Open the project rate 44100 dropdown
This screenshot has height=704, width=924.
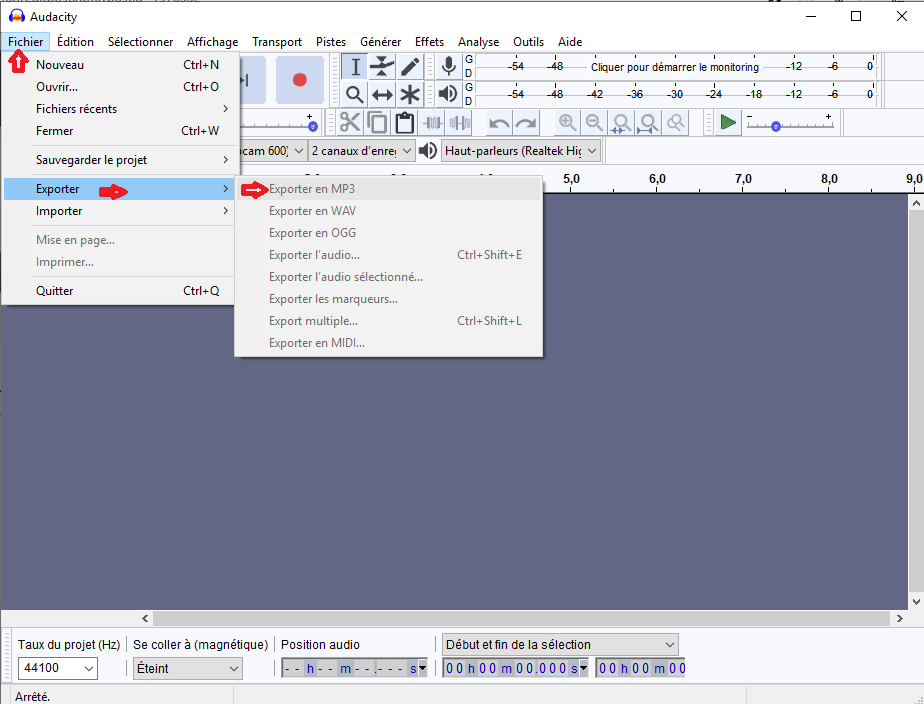pos(57,669)
